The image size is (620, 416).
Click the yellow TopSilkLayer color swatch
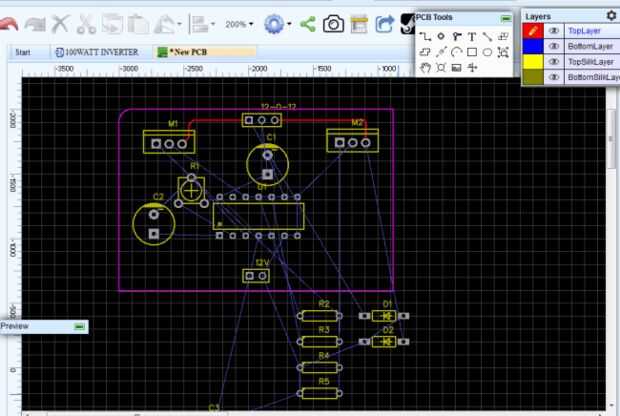[x=533, y=61]
